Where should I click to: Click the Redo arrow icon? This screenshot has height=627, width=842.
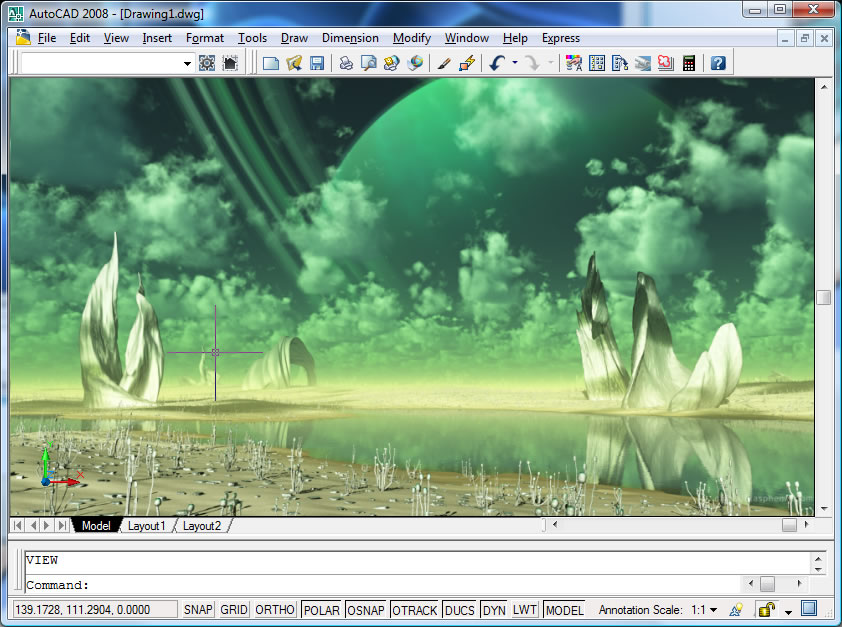[532, 63]
